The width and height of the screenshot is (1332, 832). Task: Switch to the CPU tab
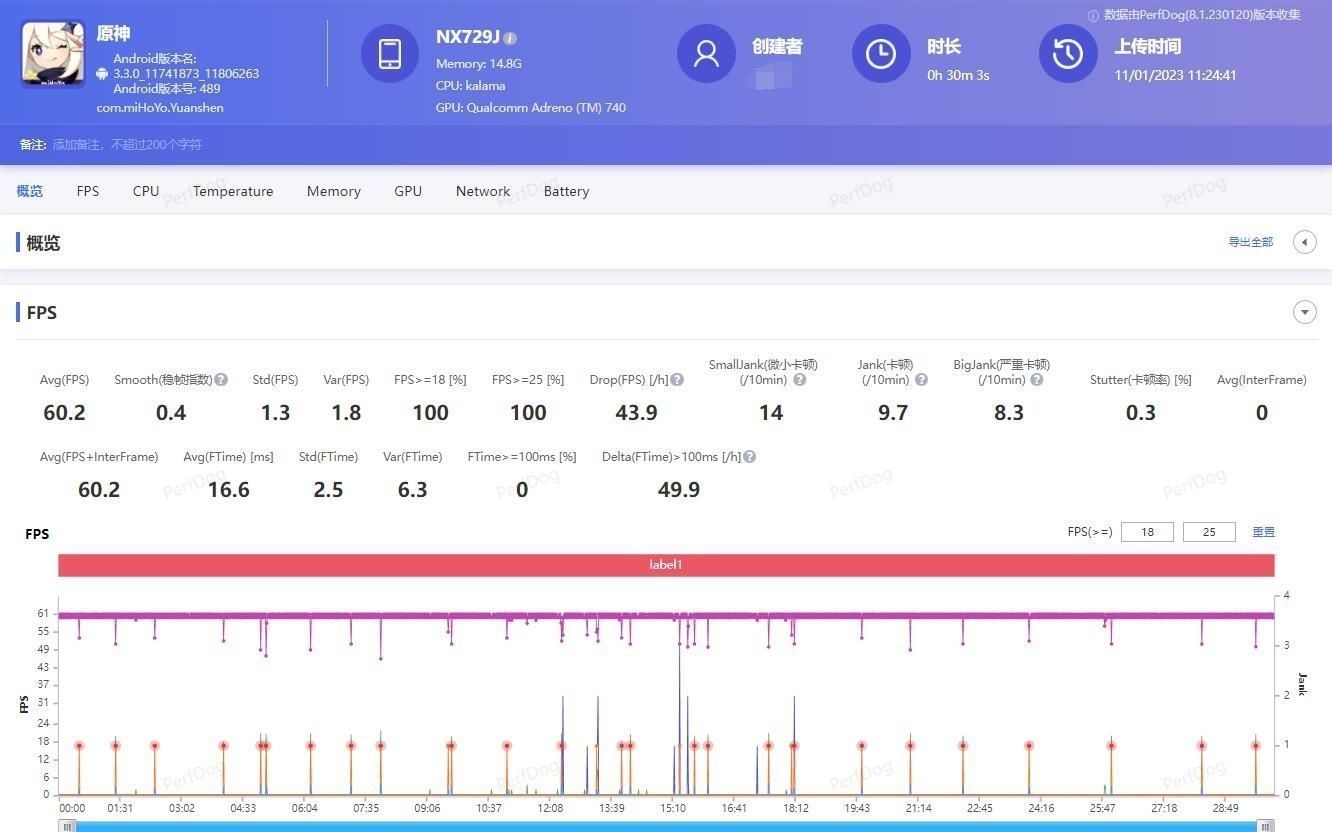pos(146,191)
